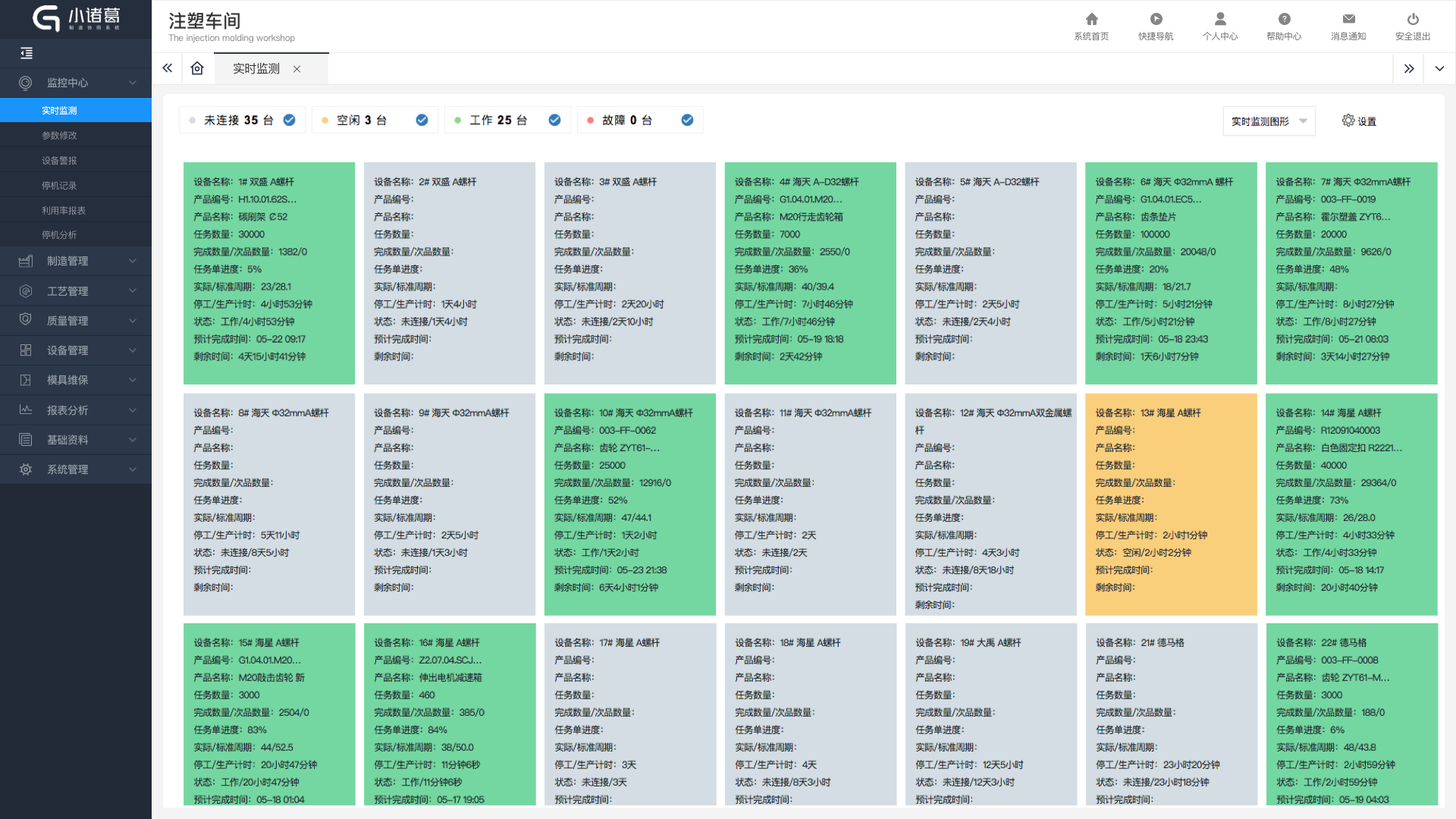Image resolution: width=1456 pixels, height=819 pixels.
Task: Click 安全退出 power icon
Action: click(x=1412, y=20)
